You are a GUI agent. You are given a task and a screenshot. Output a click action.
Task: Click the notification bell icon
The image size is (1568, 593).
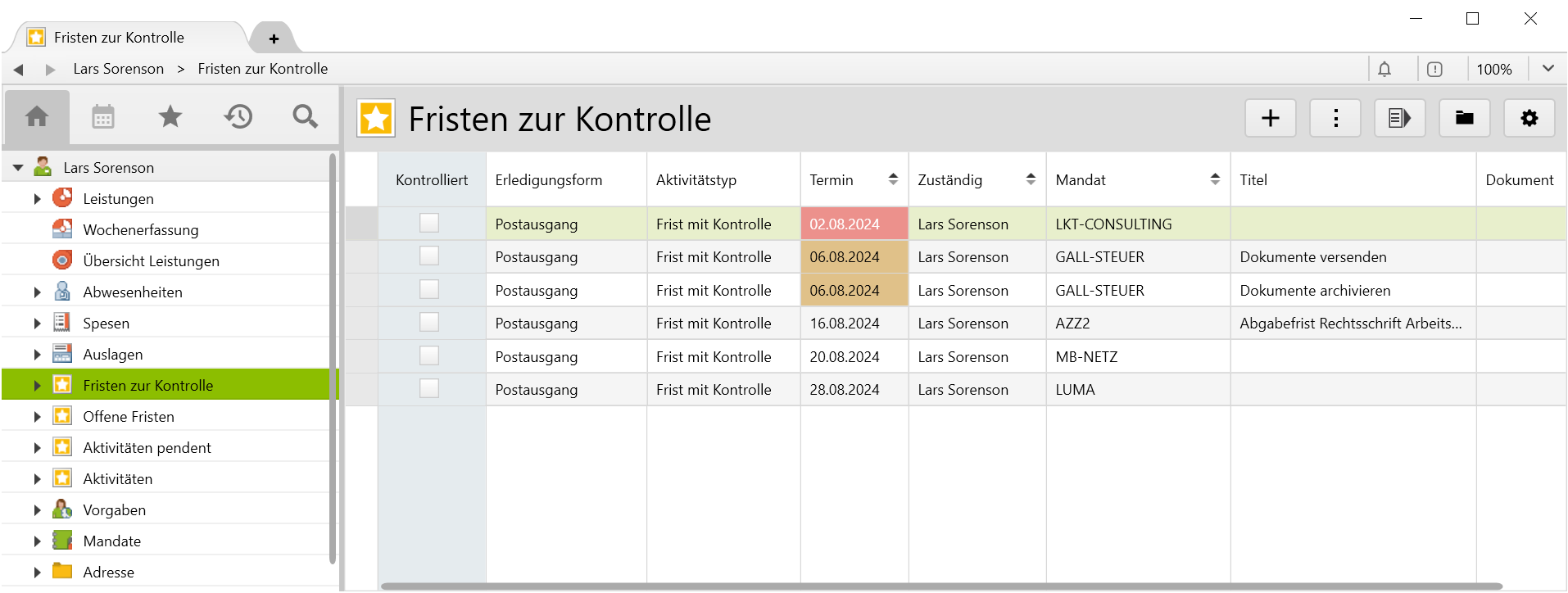tap(1384, 70)
